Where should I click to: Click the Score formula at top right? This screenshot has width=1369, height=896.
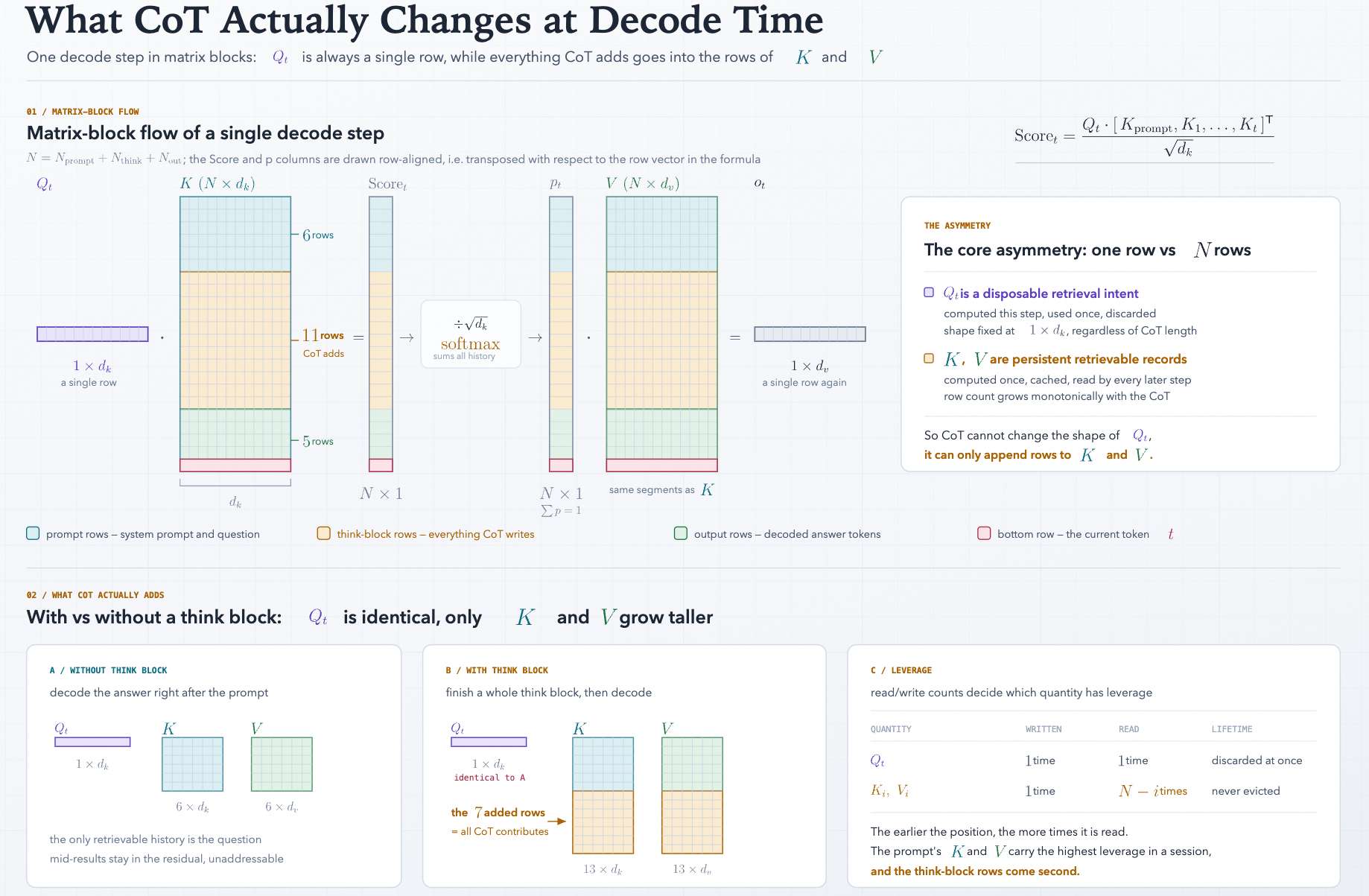point(1144,136)
